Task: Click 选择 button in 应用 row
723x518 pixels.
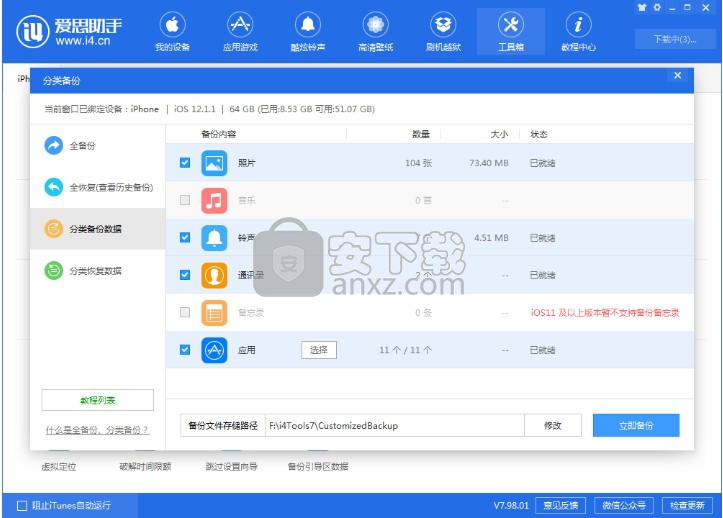Action: tap(319, 350)
